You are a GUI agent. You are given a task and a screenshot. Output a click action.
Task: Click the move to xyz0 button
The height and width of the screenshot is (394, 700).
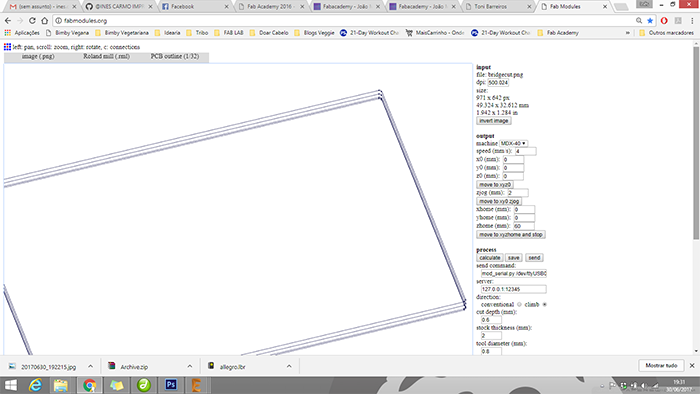(x=495, y=185)
